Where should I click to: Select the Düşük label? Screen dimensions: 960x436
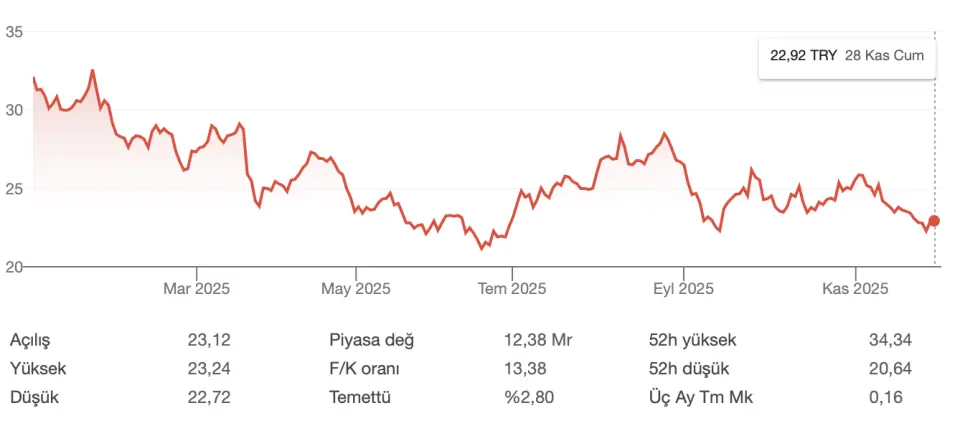point(35,398)
